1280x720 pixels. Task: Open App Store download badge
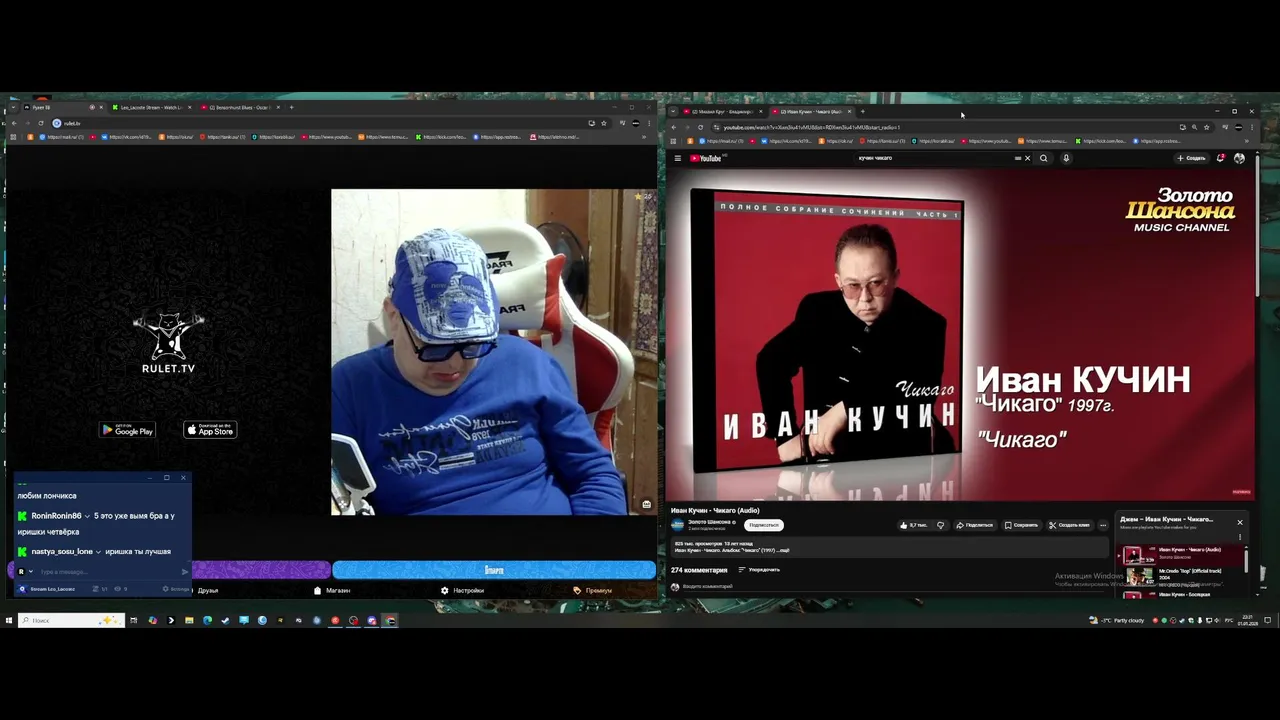[x=210, y=430]
